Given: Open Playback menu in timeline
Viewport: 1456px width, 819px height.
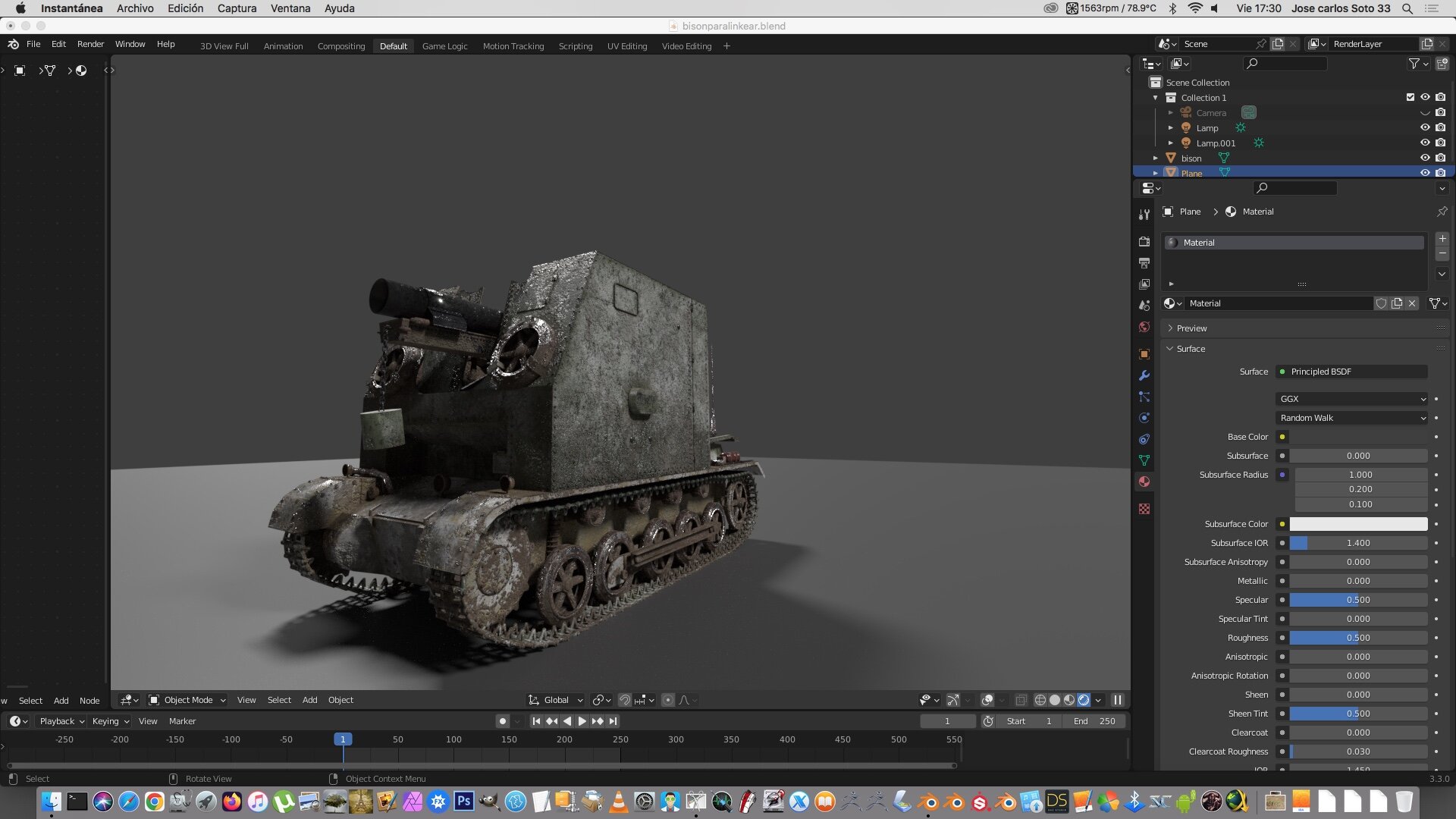Looking at the screenshot, I should click(x=61, y=721).
